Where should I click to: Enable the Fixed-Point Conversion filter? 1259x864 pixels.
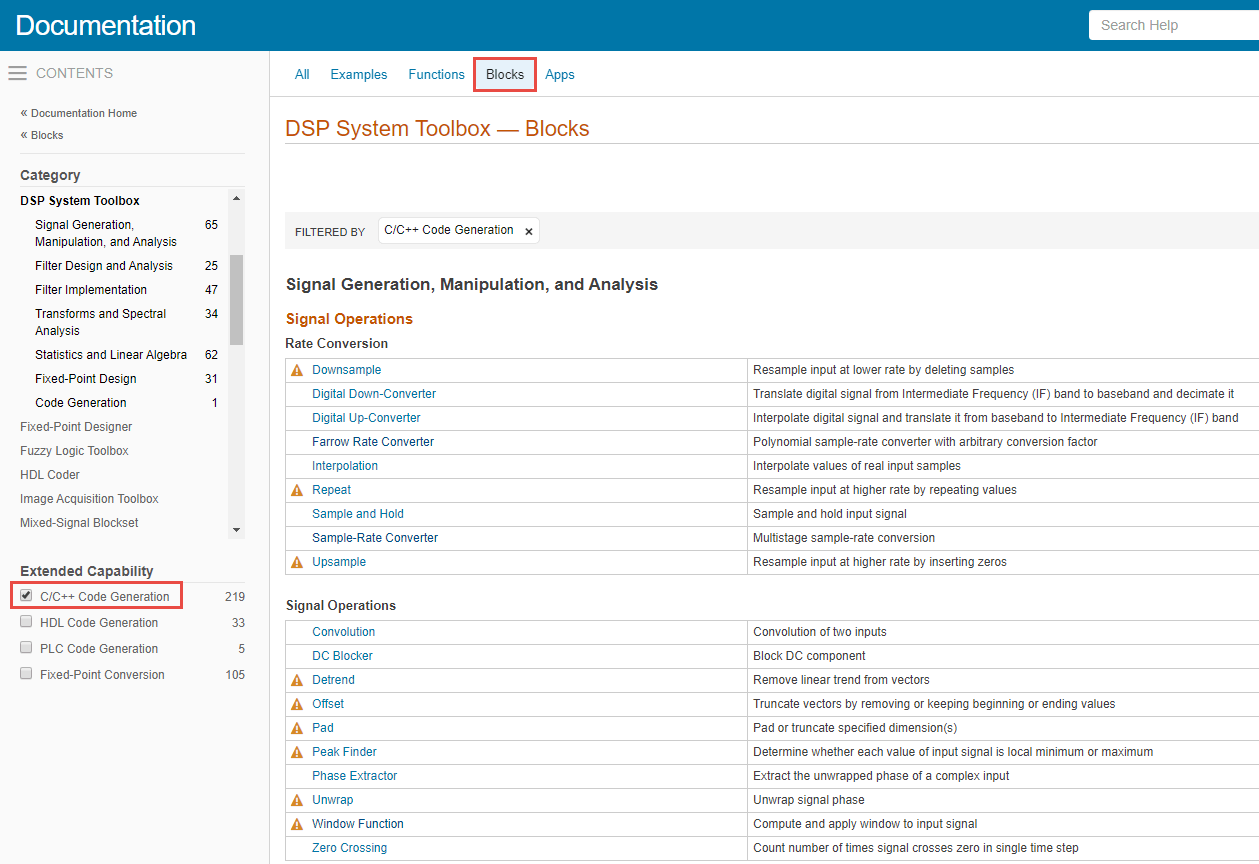tap(25, 672)
